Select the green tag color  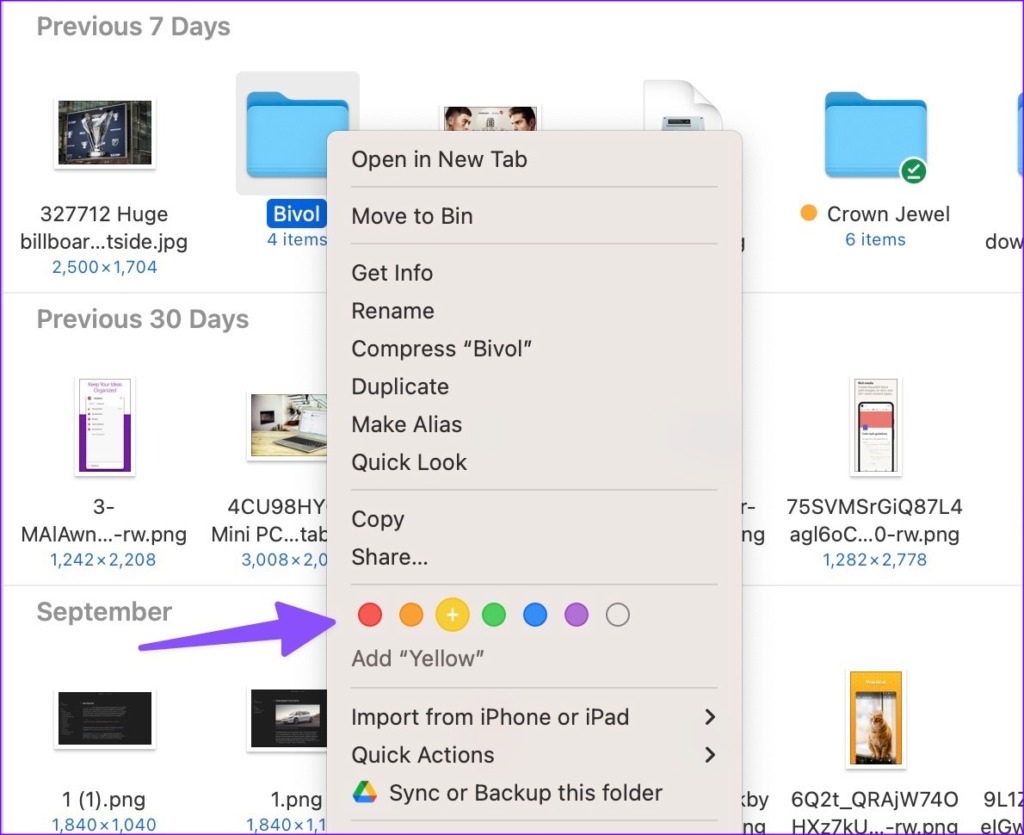493,614
